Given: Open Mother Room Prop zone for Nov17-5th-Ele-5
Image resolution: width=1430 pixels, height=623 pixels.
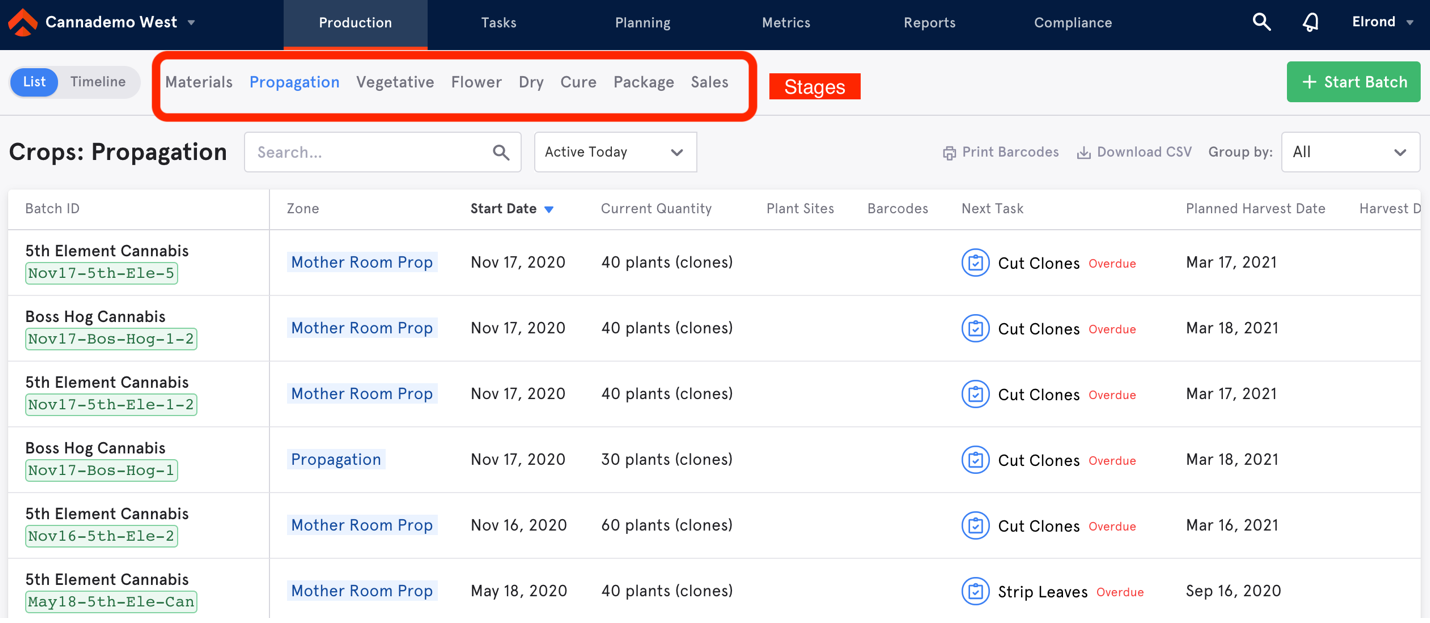Looking at the screenshot, I should click(362, 262).
